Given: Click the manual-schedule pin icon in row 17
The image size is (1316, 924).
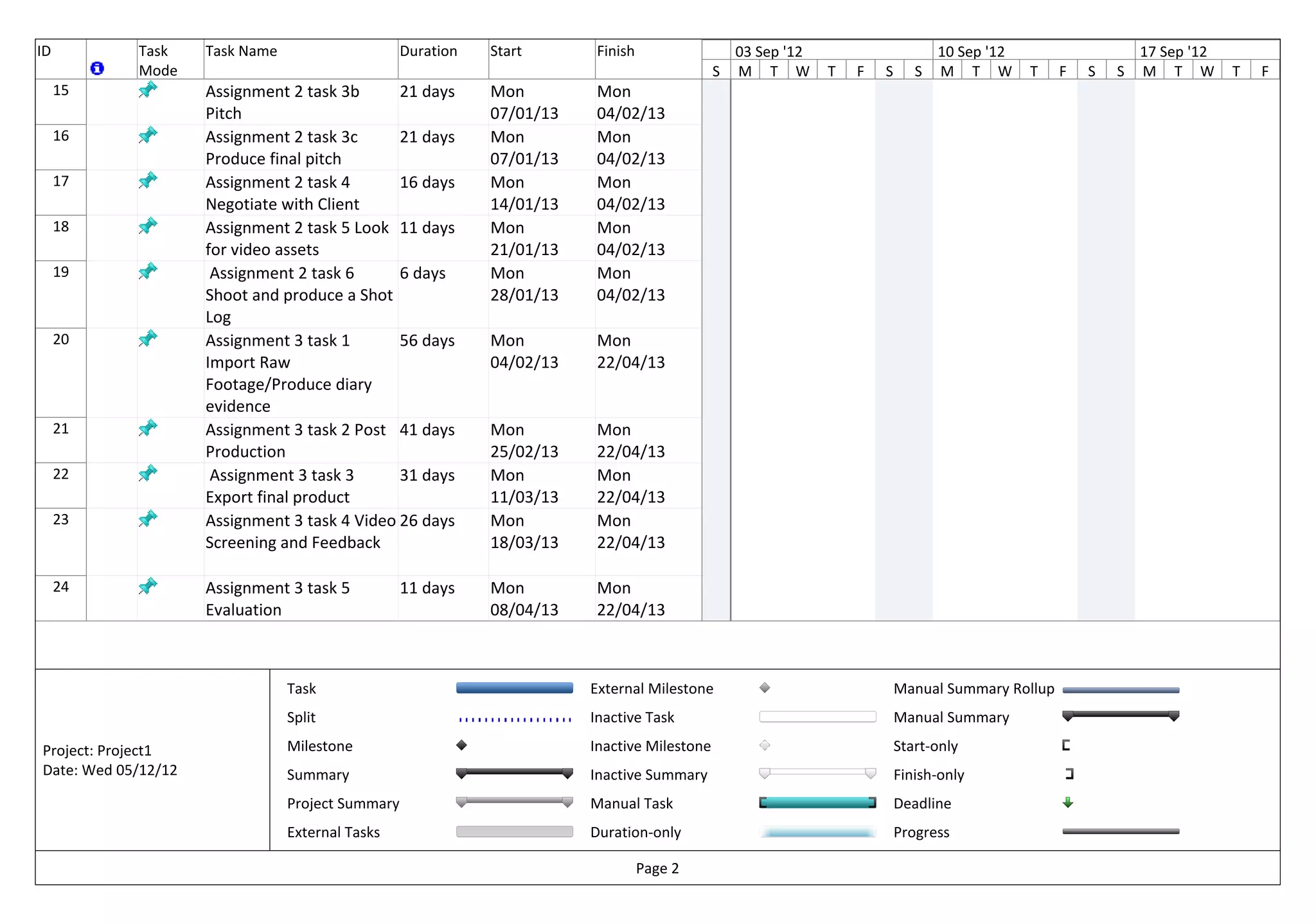Looking at the screenshot, I should [148, 181].
